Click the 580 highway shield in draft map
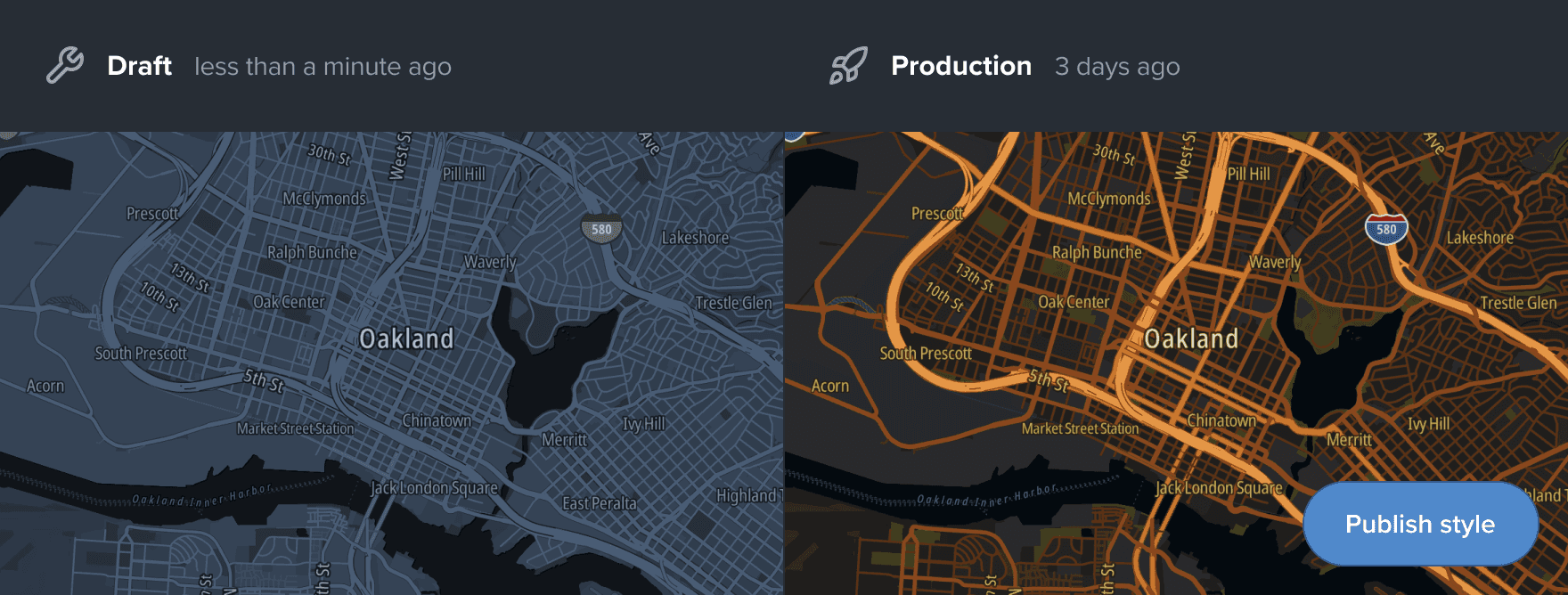The width and height of the screenshot is (1568, 595). pos(602,229)
